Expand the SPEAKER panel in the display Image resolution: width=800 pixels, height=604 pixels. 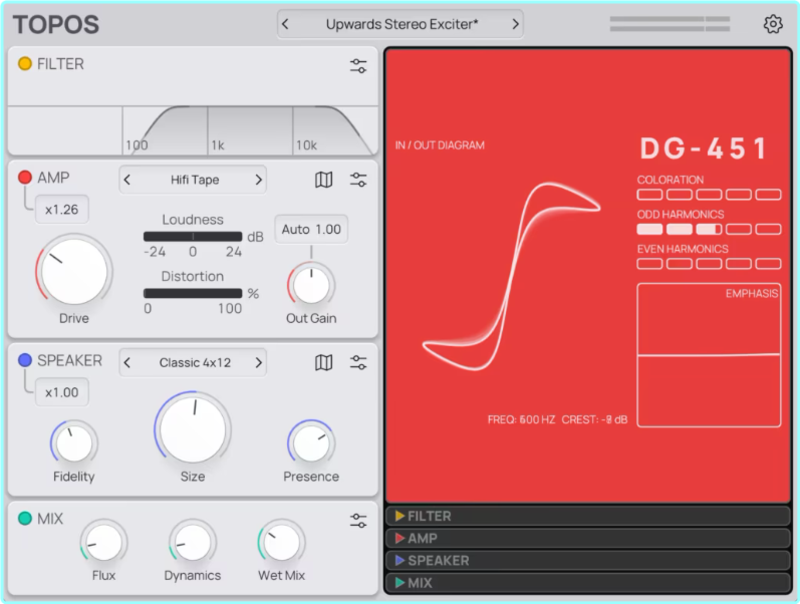coord(588,561)
